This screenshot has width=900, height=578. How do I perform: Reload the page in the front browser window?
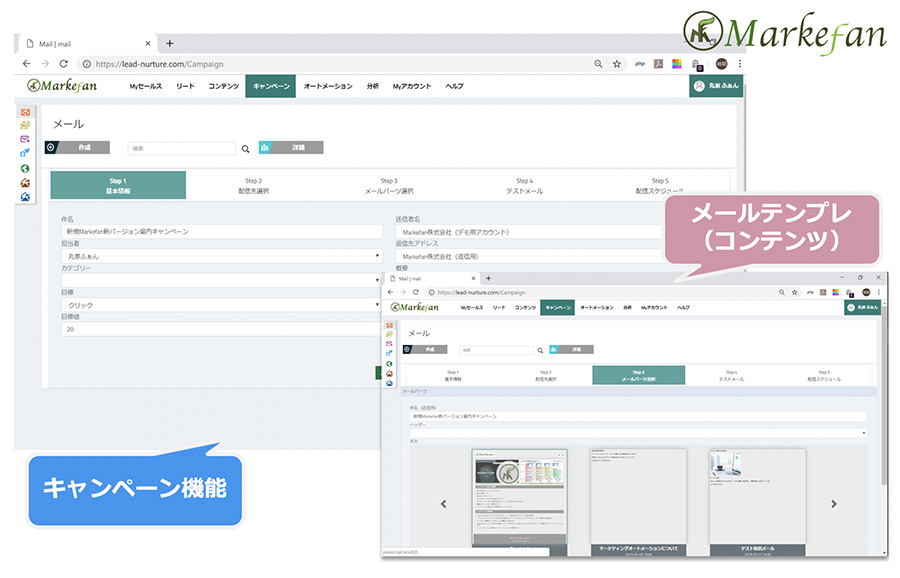click(416, 292)
